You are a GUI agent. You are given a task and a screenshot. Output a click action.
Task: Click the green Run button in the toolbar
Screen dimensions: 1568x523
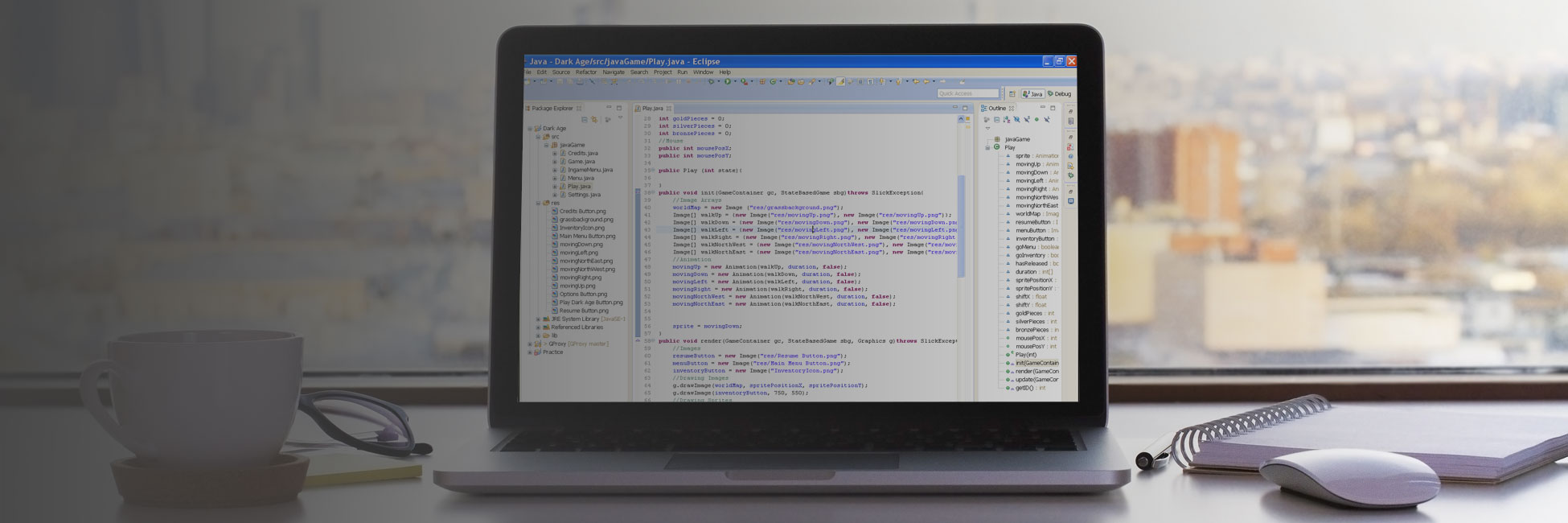pos(727,81)
